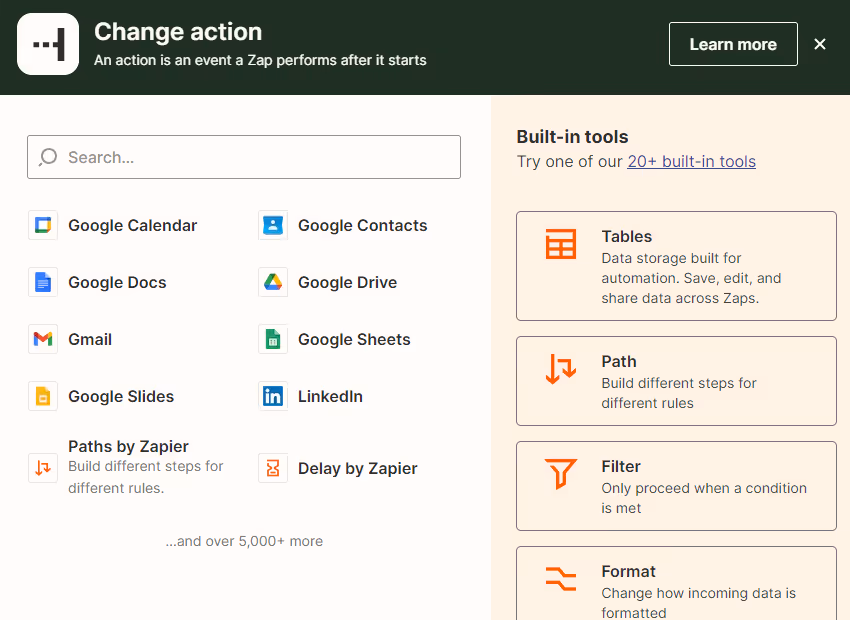850x620 pixels.
Task: Select the Google Docs icon
Action: 41,282
